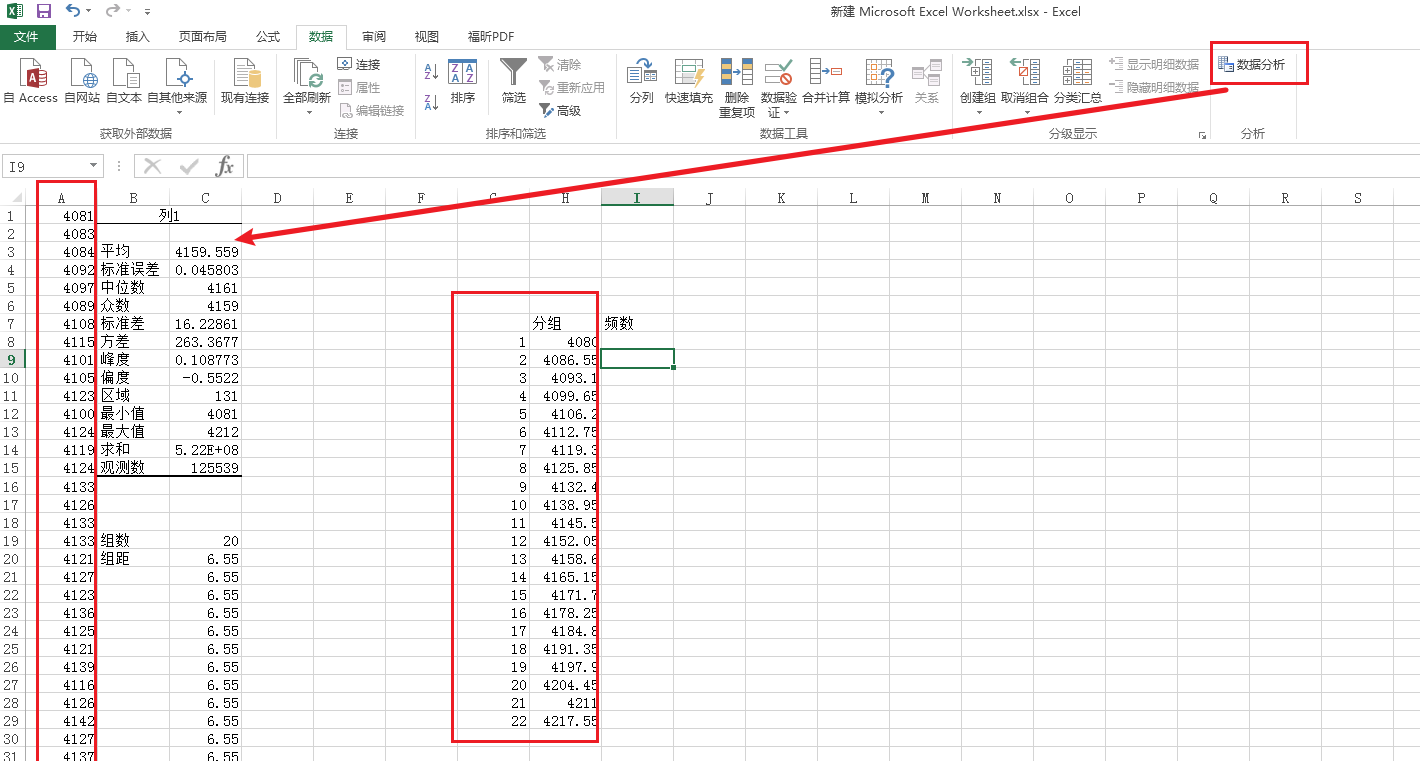1420x761 pixels.
Task: Expand Refresh All (全部刷新) dropdown
Action: (x=307, y=112)
